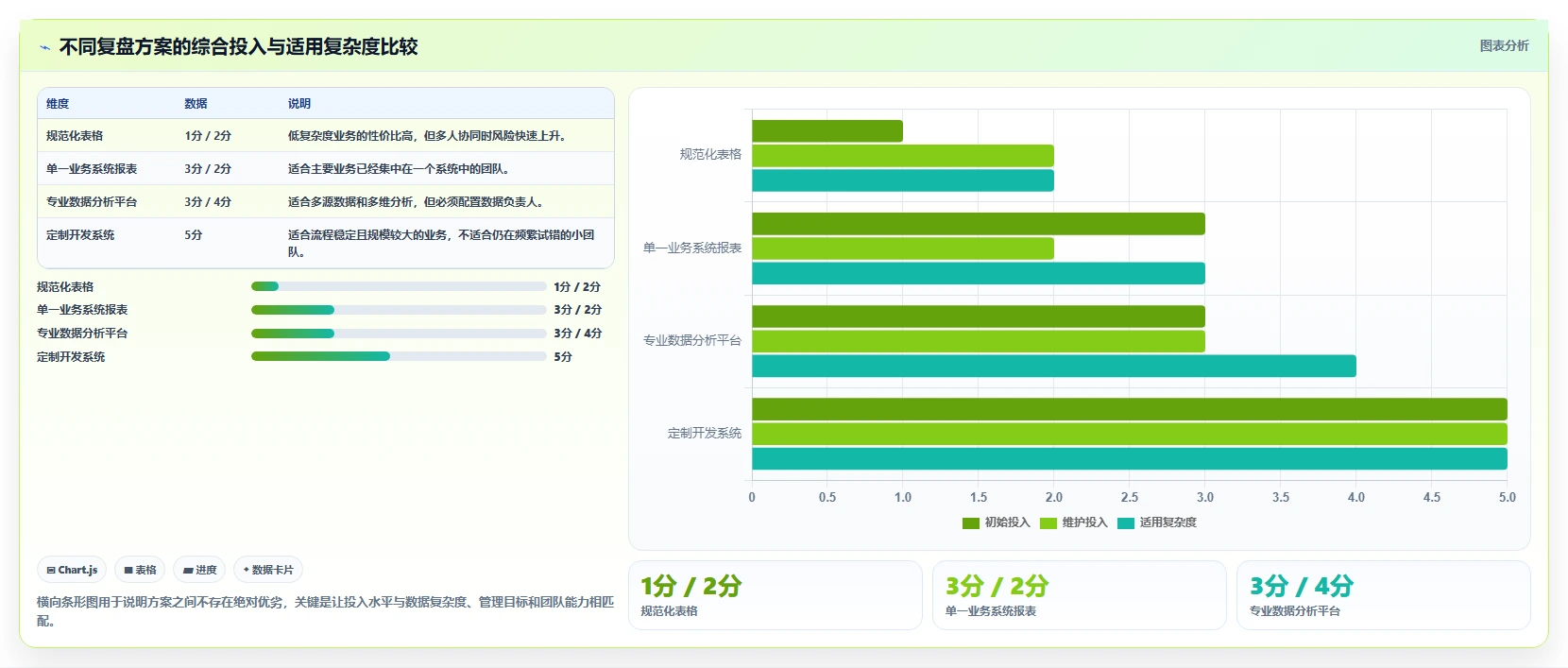Screen dimensions: 1568x668
Task: Click the 5分 value in the table
Action: (194, 235)
